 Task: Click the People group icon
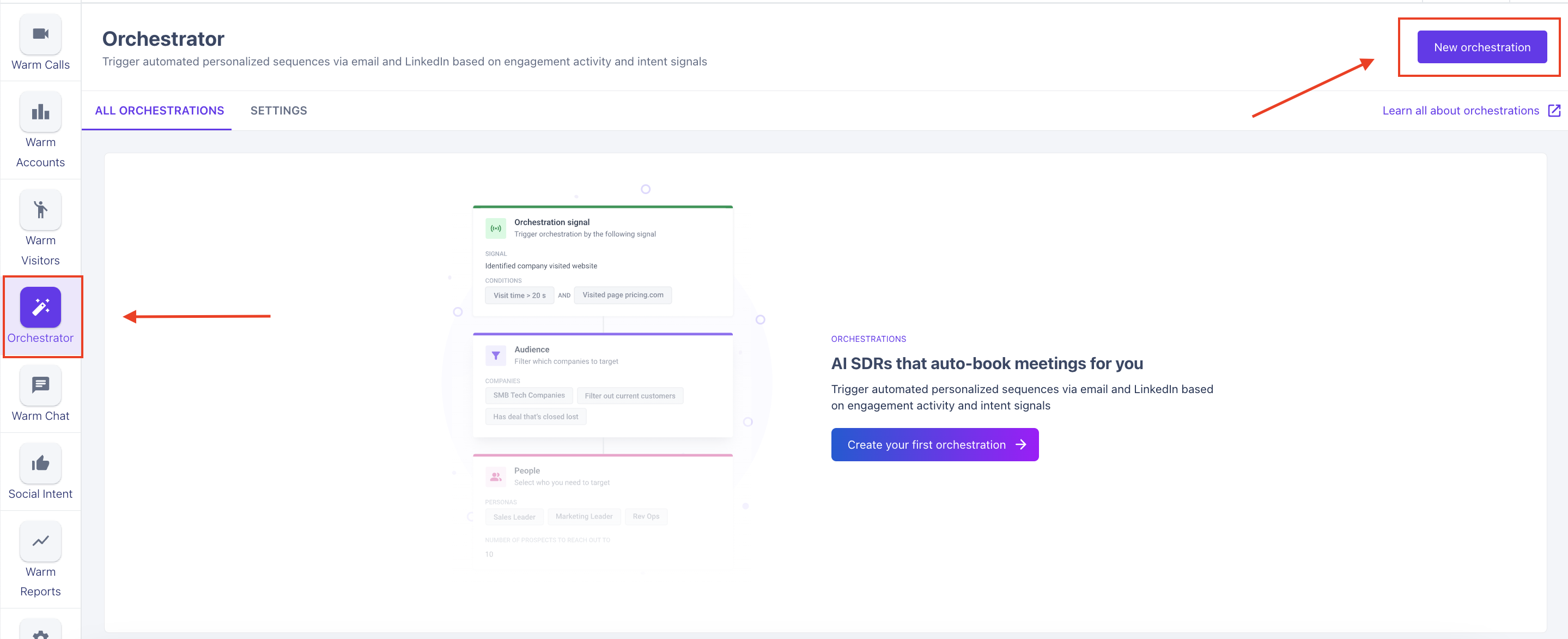[x=495, y=477]
